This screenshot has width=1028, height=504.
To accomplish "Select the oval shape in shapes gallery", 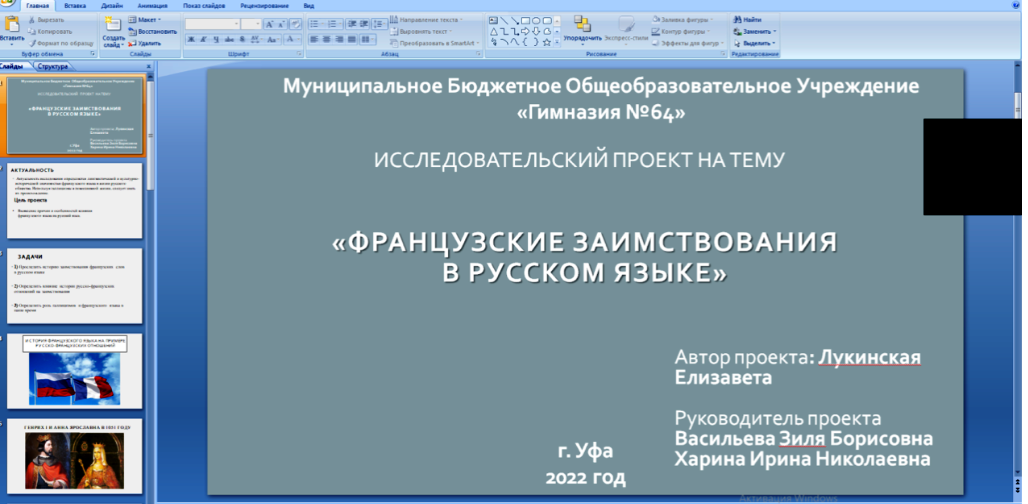I will coord(537,19).
